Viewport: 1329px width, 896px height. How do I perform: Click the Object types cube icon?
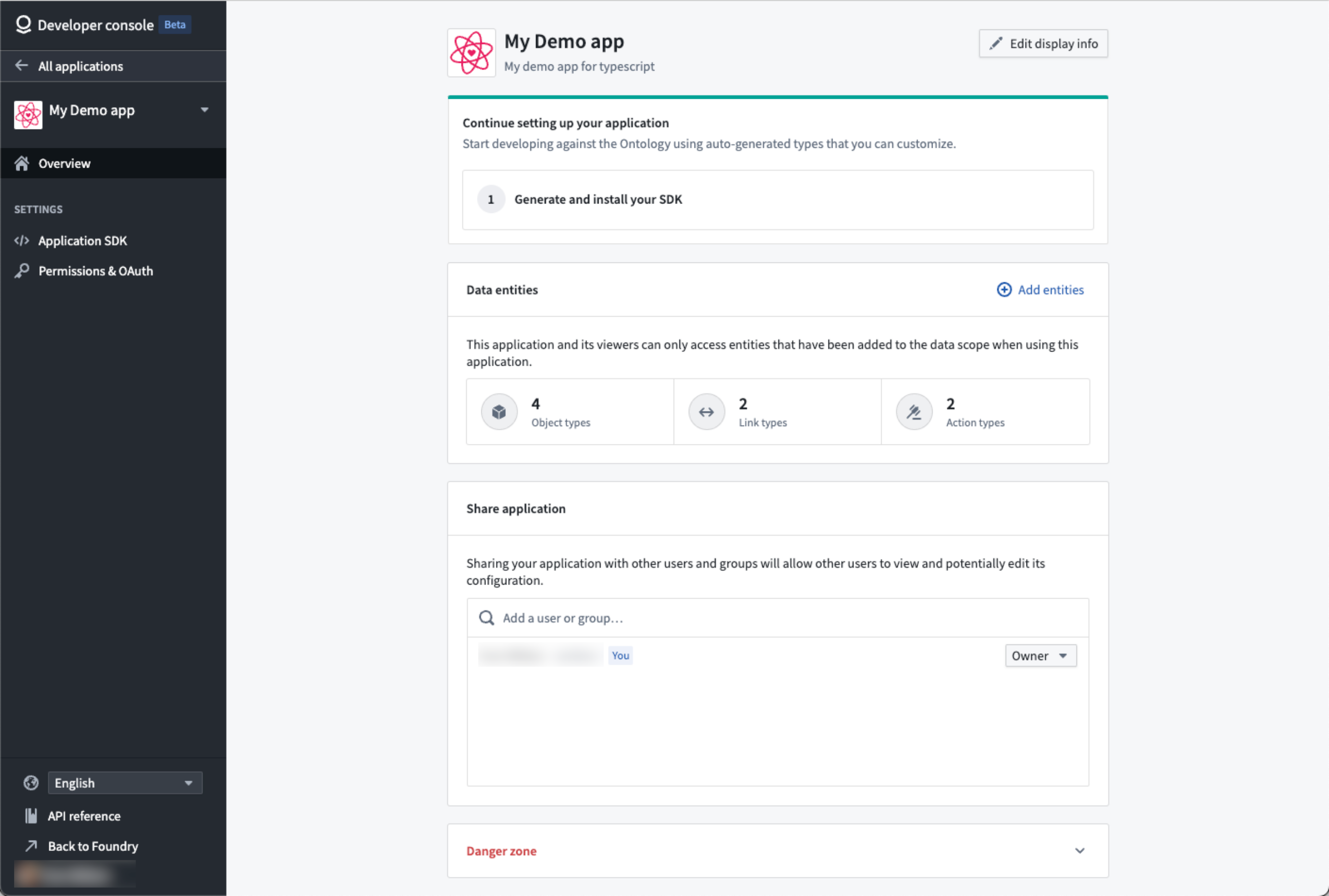pyautogui.click(x=501, y=411)
